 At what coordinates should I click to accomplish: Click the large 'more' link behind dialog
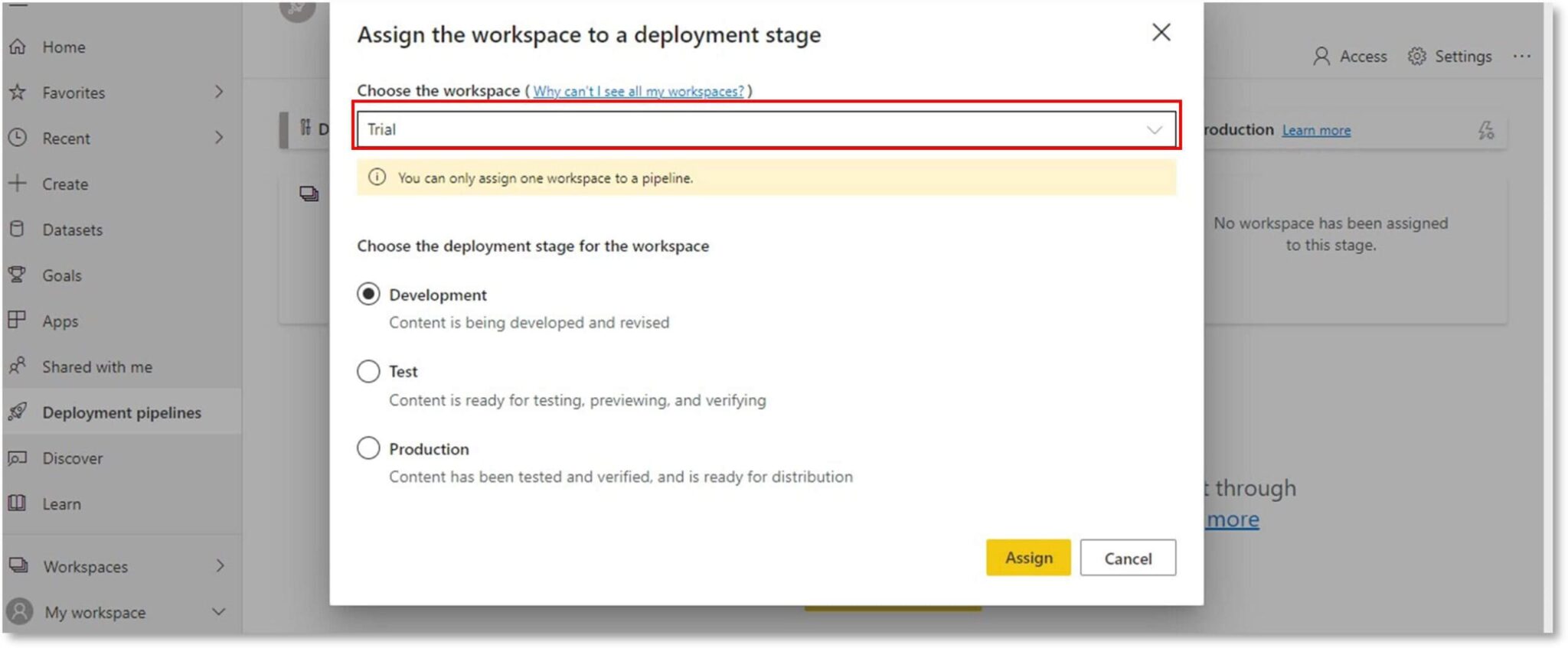(x=1233, y=519)
